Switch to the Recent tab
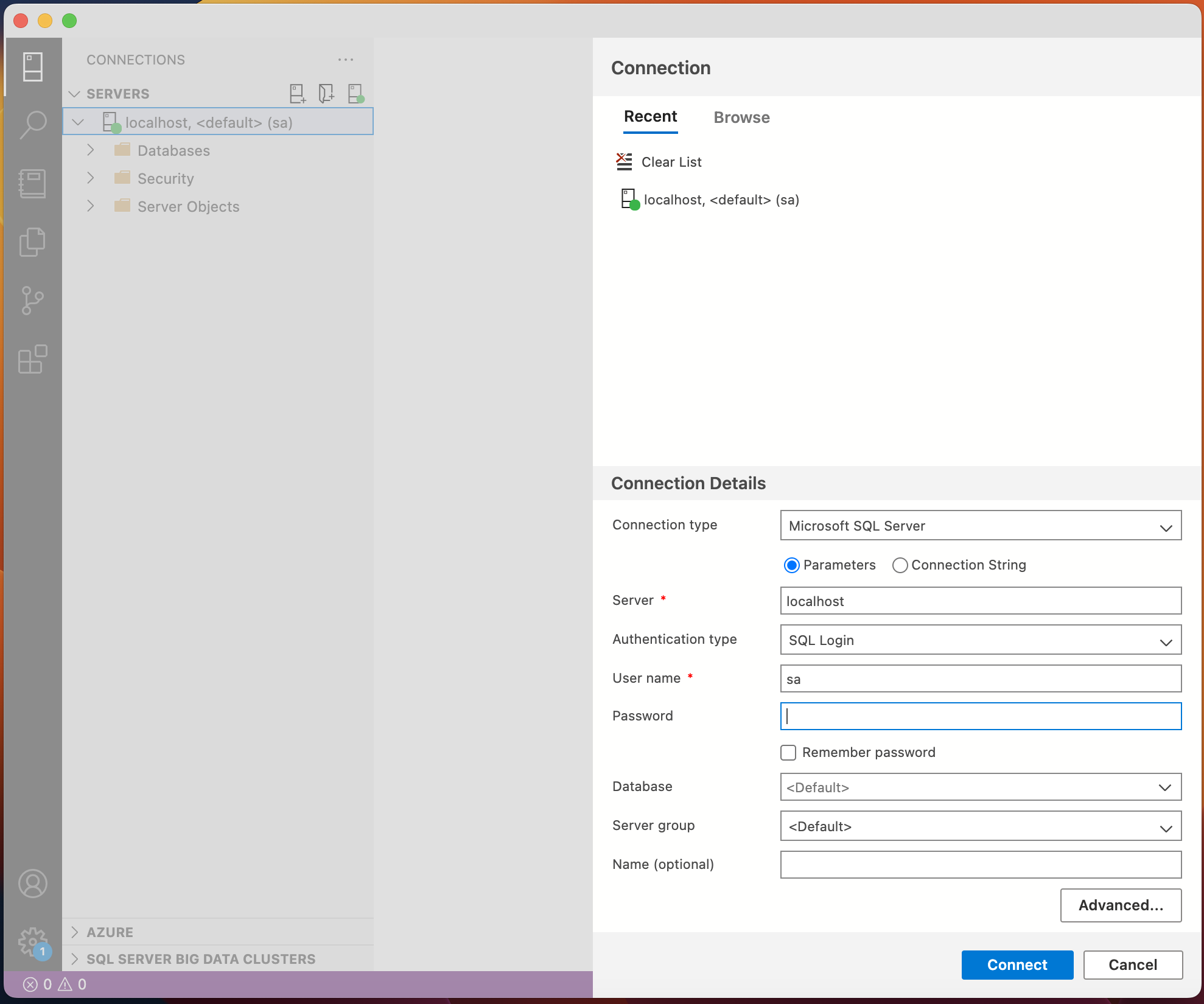The height and width of the screenshot is (1004, 1204). [x=650, y=117]
